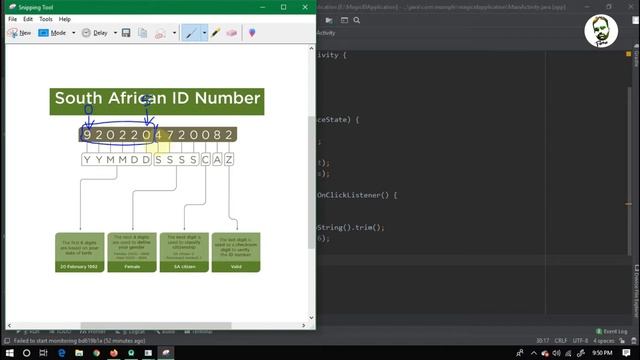Switch to Android Studio on the taskbar
Viewport: 640px width, 360px height.
[131, 353]
